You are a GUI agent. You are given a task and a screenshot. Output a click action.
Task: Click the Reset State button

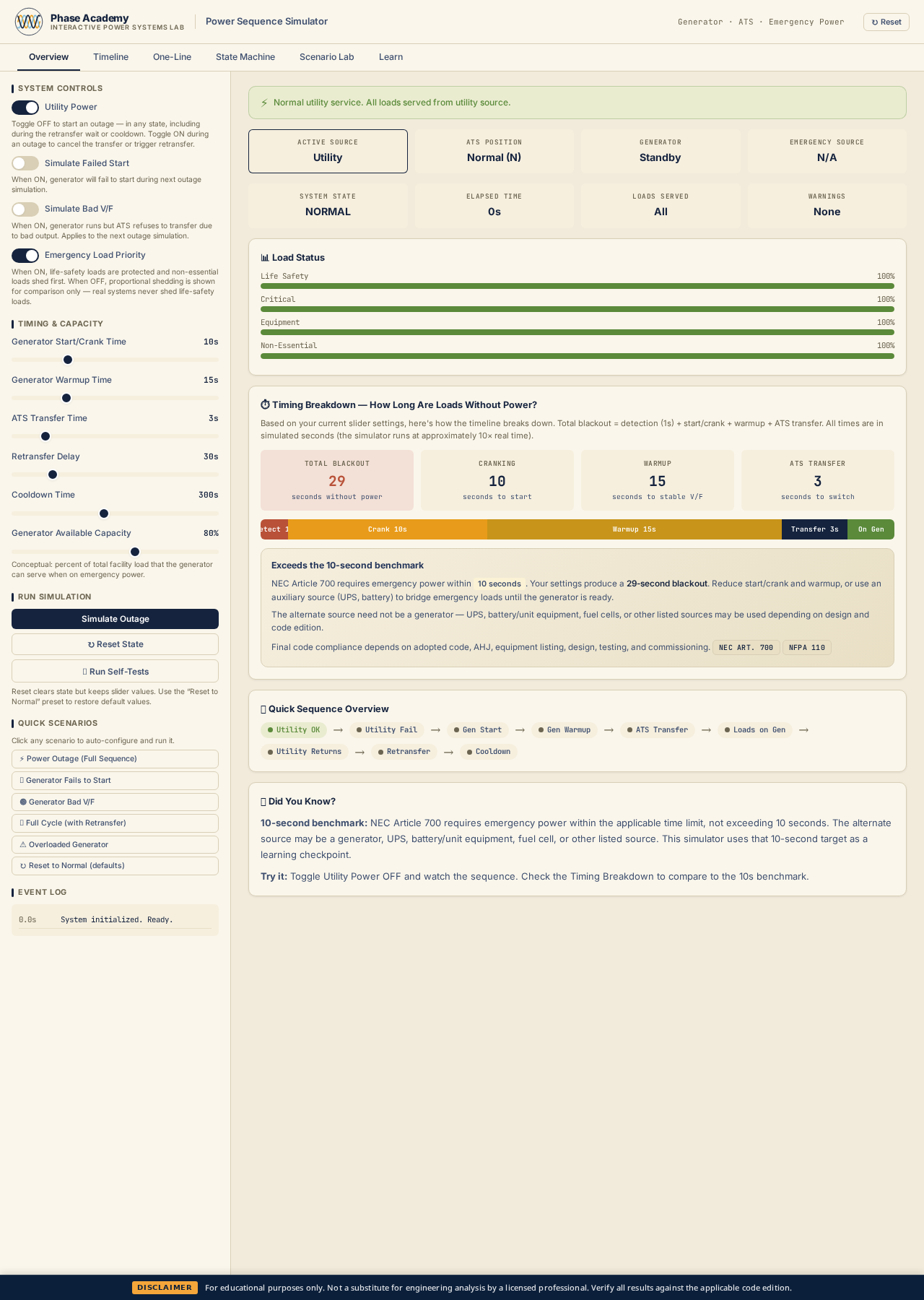pyautogui.click(x=115, y=644)
